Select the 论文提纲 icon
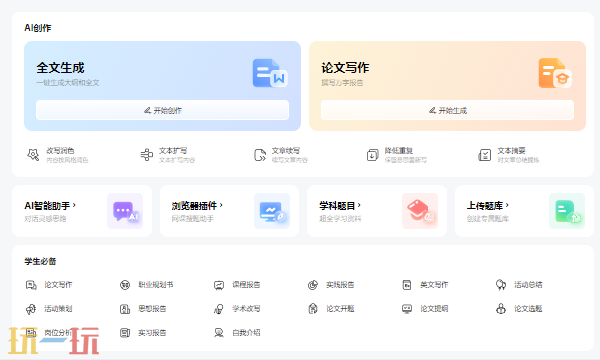Viewport: 600px width, 360px height. coord(407,309)
